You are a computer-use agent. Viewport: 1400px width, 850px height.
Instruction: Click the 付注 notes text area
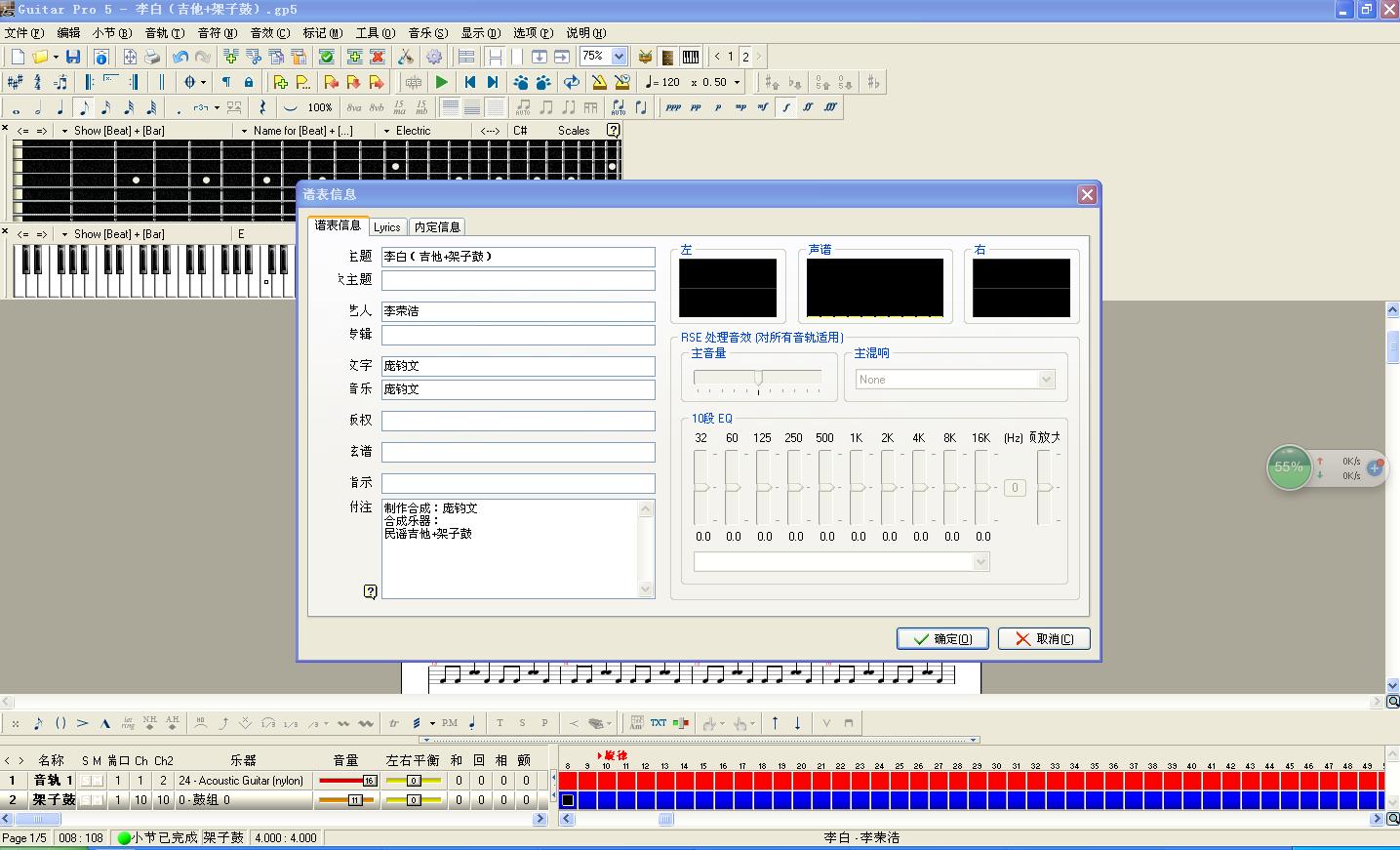point(518,548)
